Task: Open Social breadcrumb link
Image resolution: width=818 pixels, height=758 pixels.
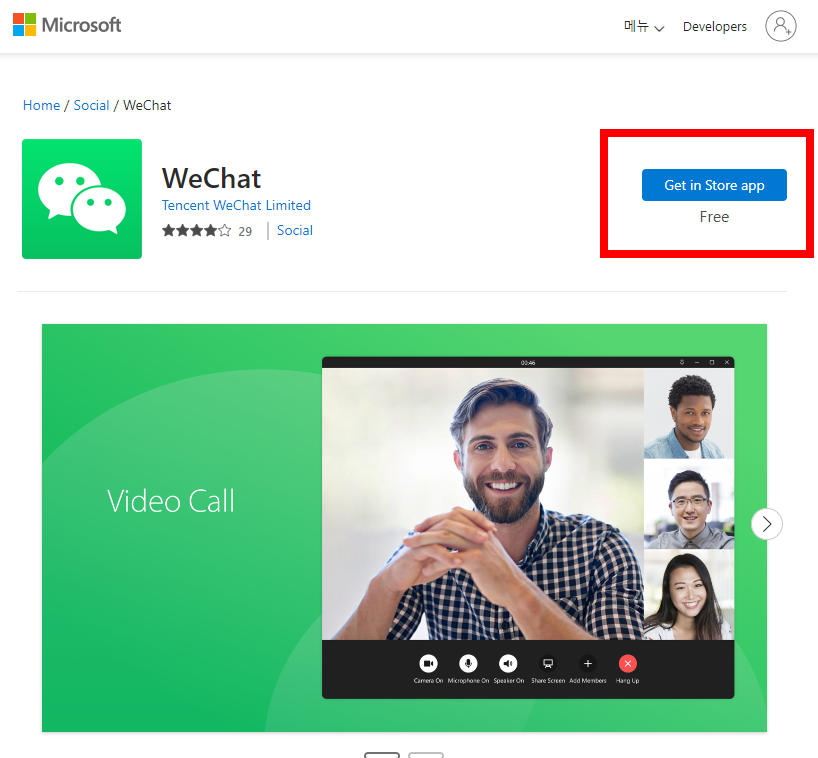Action: [x=91, y=105]
